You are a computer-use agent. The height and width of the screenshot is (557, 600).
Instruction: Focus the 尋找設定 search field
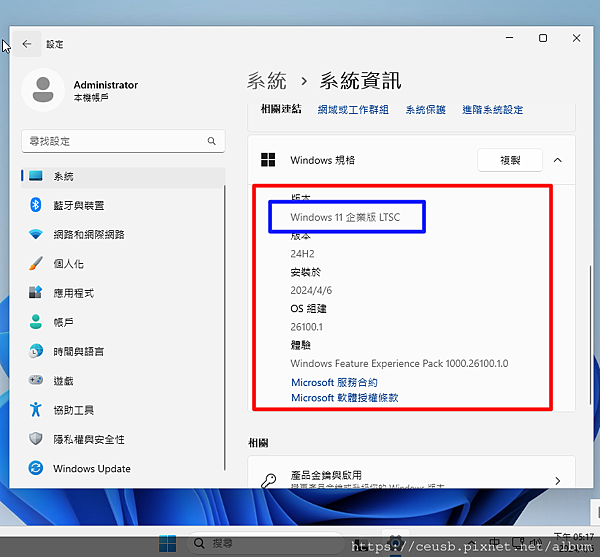tap(123, 141)
